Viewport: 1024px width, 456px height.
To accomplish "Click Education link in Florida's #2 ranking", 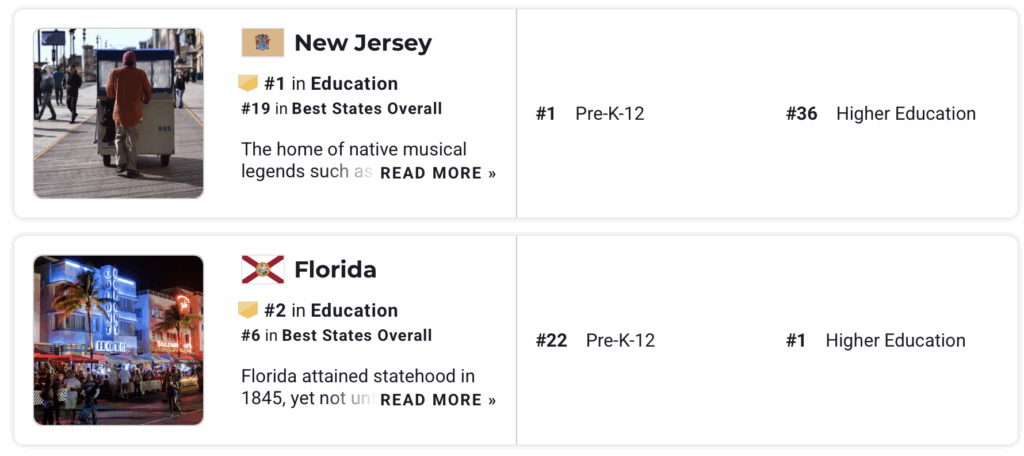I will tap(354, 310).
